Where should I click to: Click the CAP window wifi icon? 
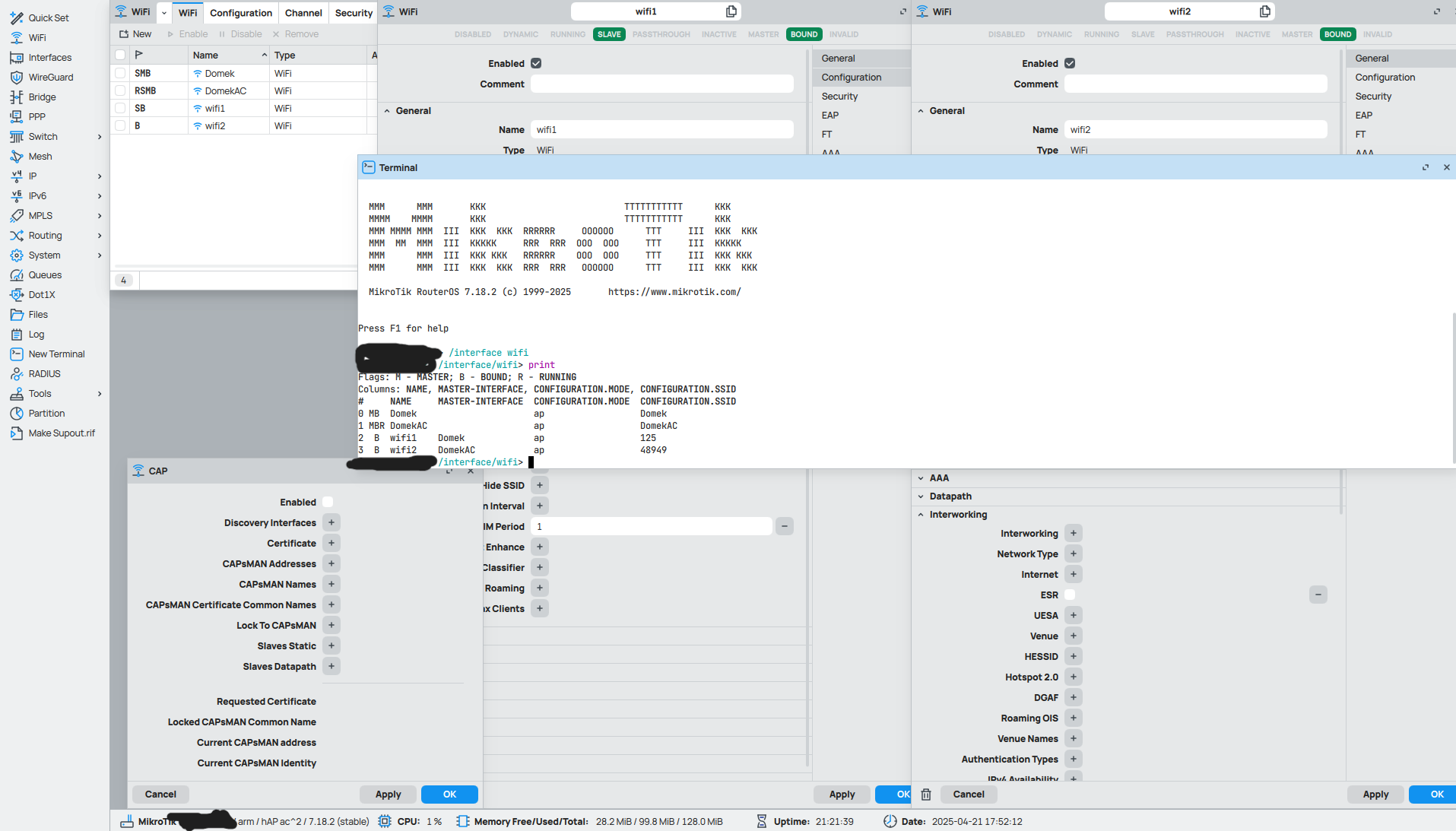pyautogui.click(x=138, y=471)
